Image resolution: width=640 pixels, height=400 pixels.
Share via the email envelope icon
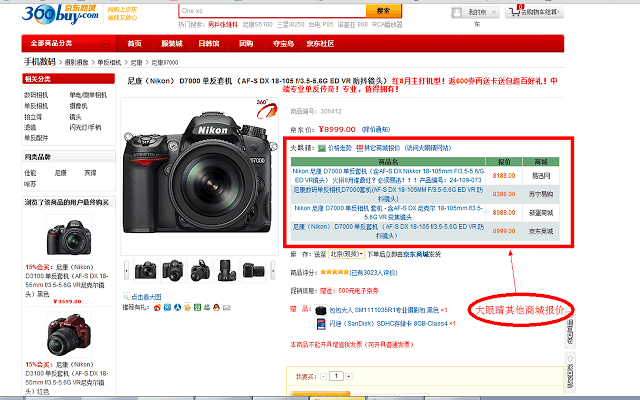coord(227,307)
